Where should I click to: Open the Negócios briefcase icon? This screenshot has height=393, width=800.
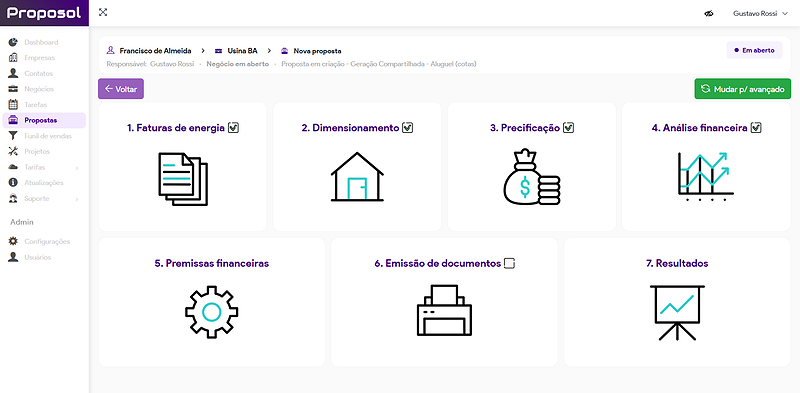[14, 89]
